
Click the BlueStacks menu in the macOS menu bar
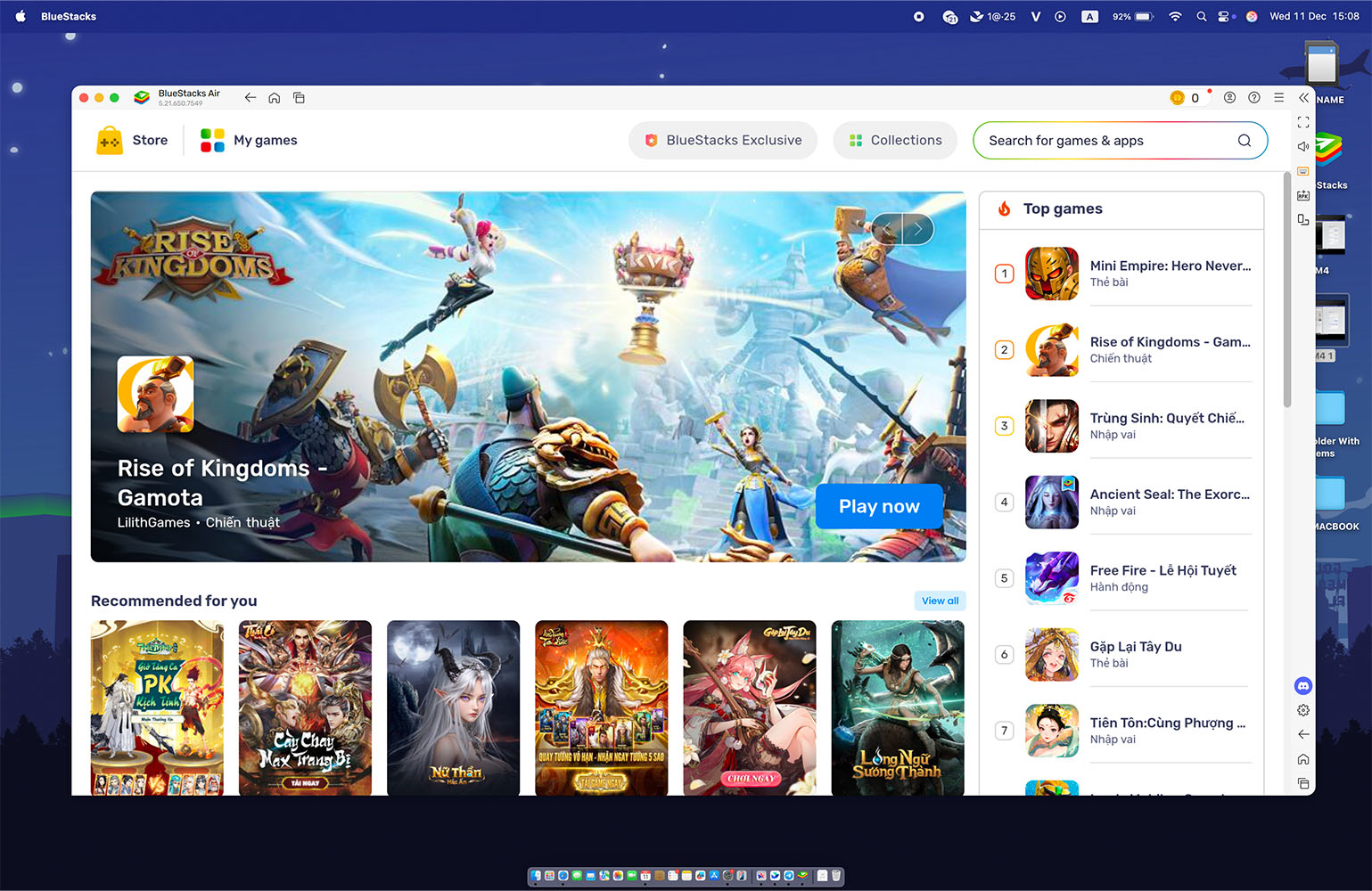tap(69, 16)
